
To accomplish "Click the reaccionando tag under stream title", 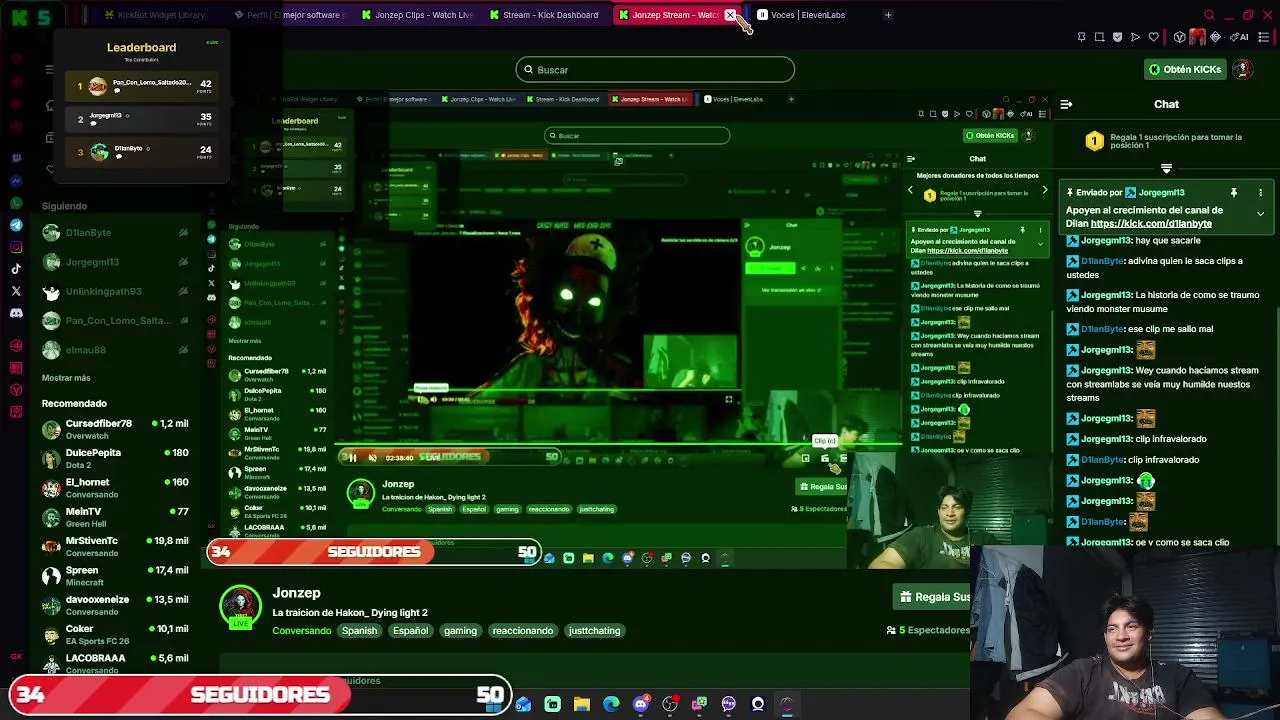I will pyautogui.click(x=522, y=631).
